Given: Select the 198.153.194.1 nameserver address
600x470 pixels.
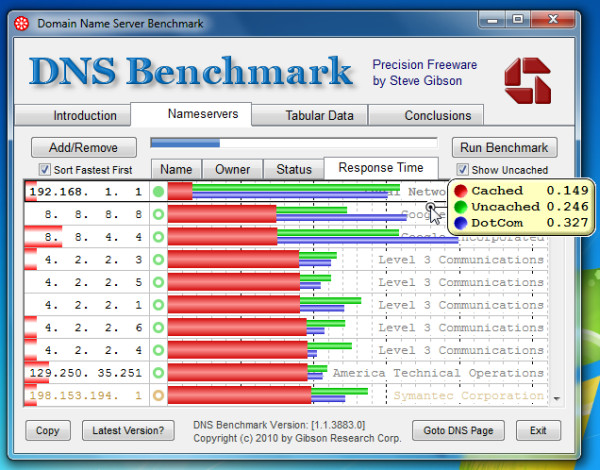Looking at the screenshot, I should (x=86, y=395).
